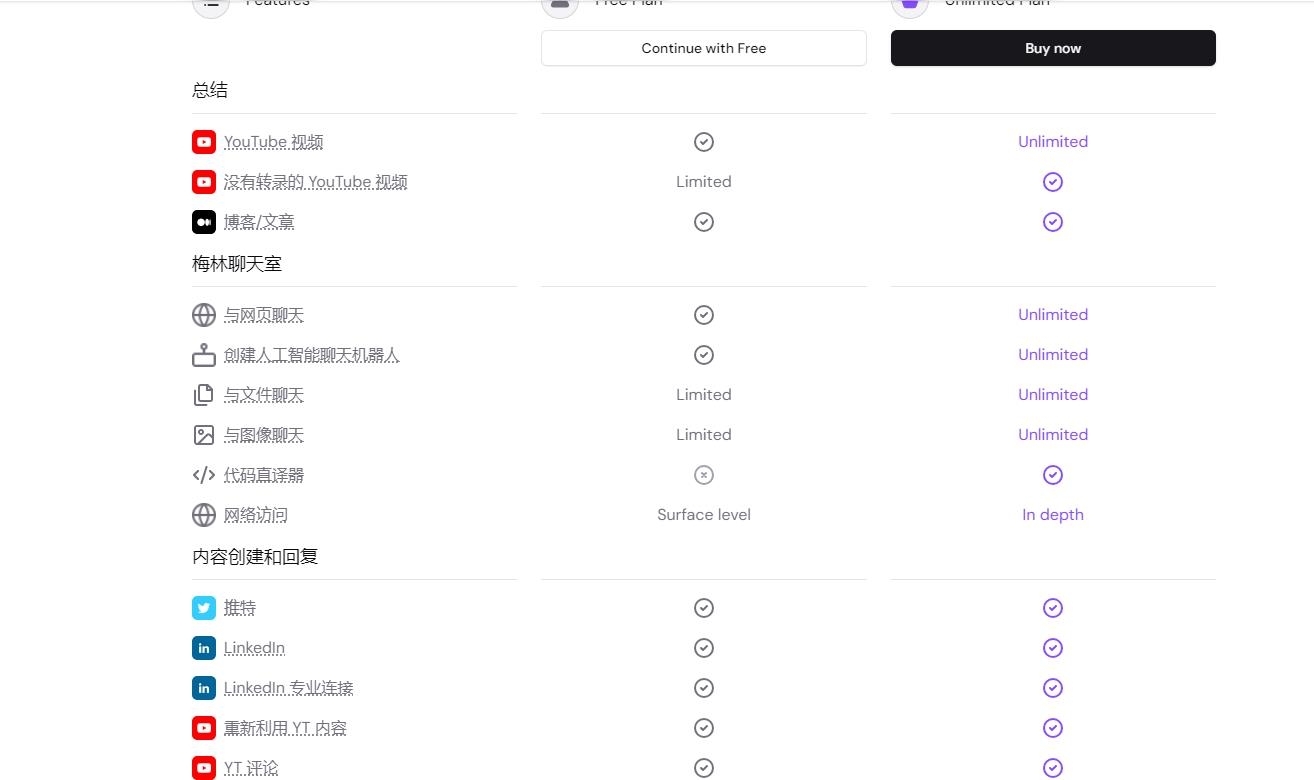Click the Unlimited value for 与图像聊天

point(1053,435)
